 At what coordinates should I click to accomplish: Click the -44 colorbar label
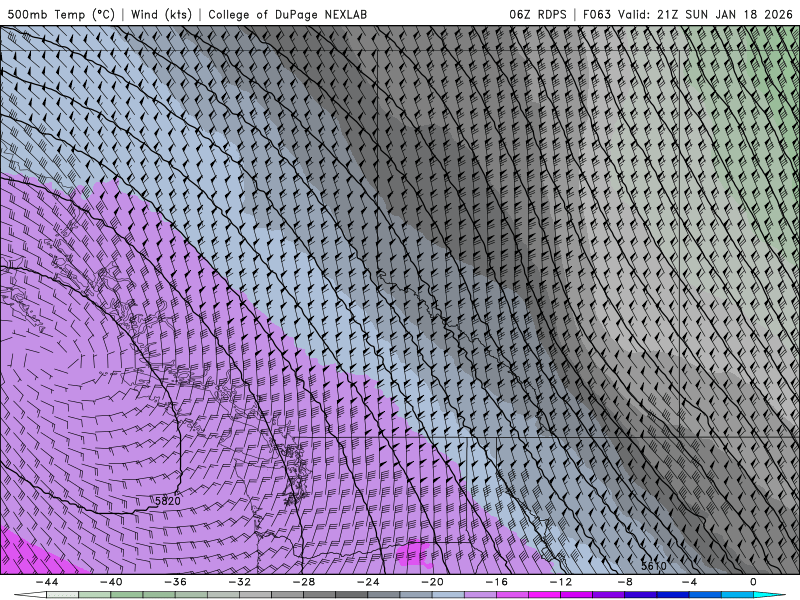(x=46, y=582)
